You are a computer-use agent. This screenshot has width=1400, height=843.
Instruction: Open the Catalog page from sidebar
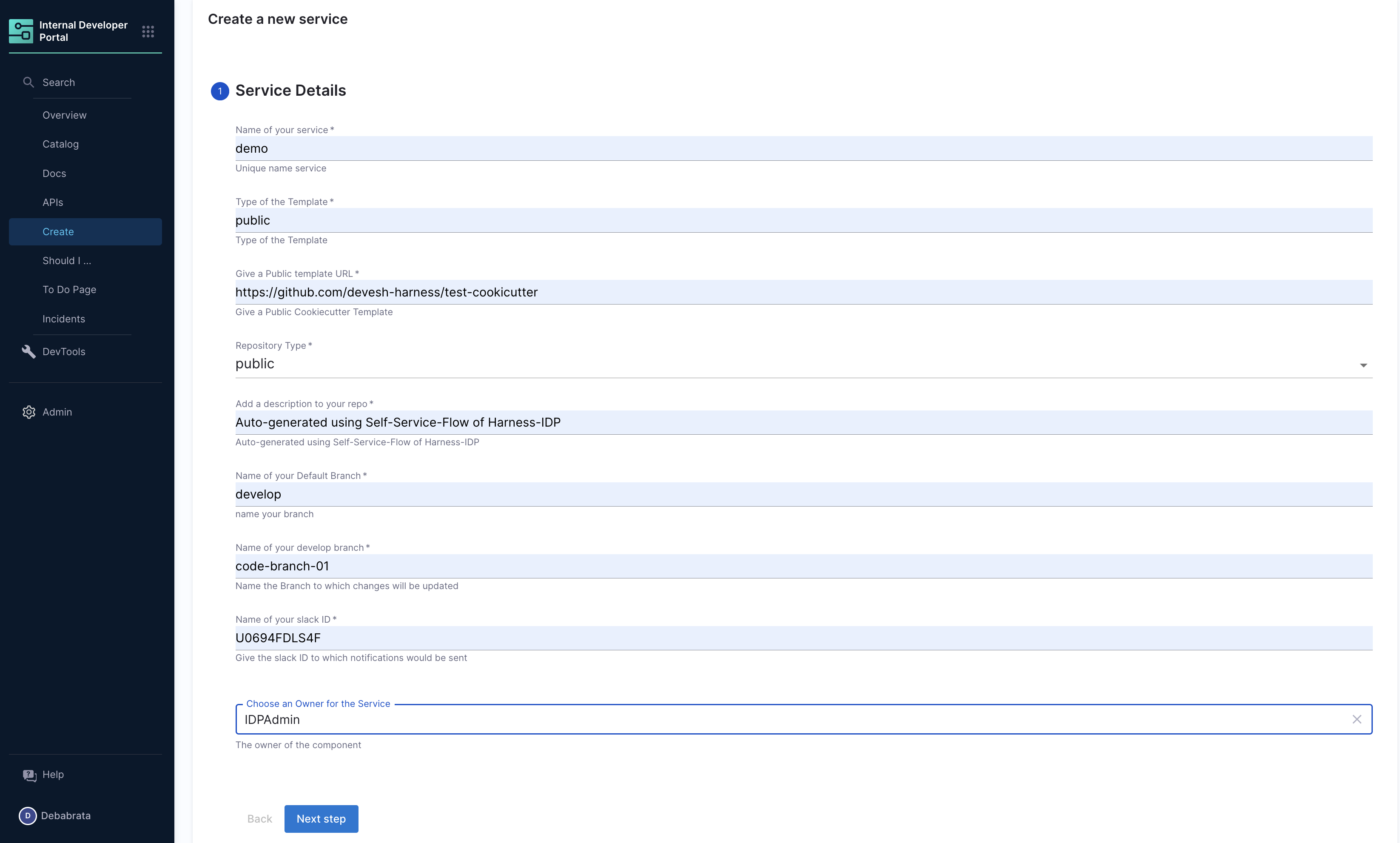pyautogui.click(x=61, y=144)
